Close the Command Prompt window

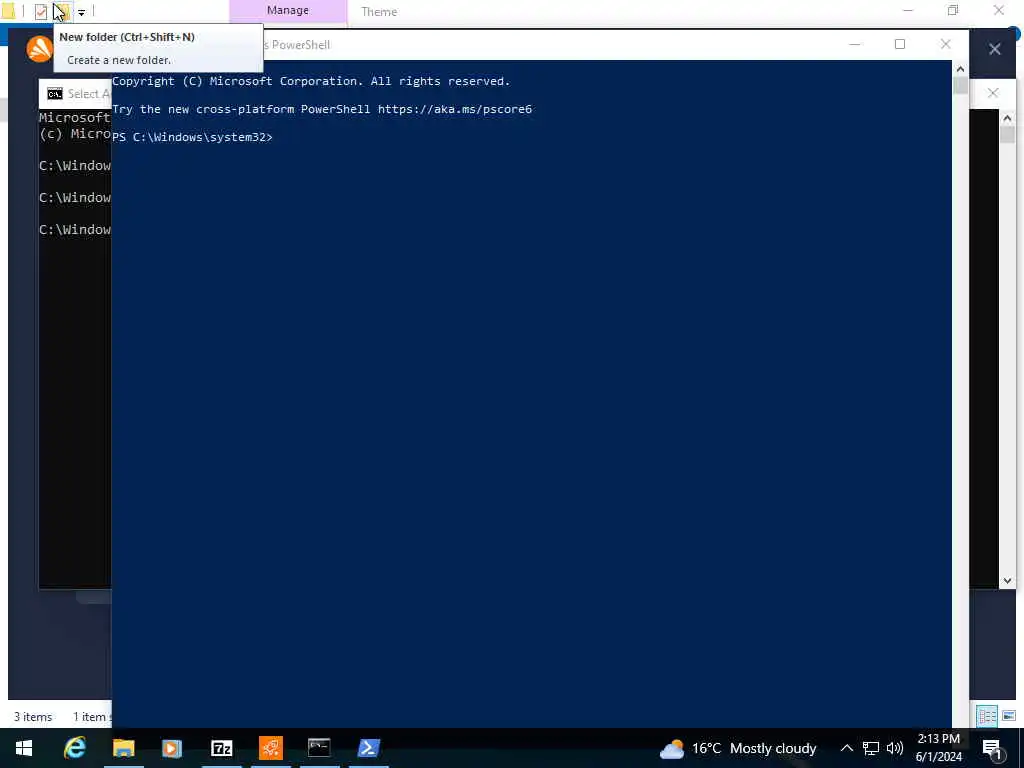click(993, 93)
